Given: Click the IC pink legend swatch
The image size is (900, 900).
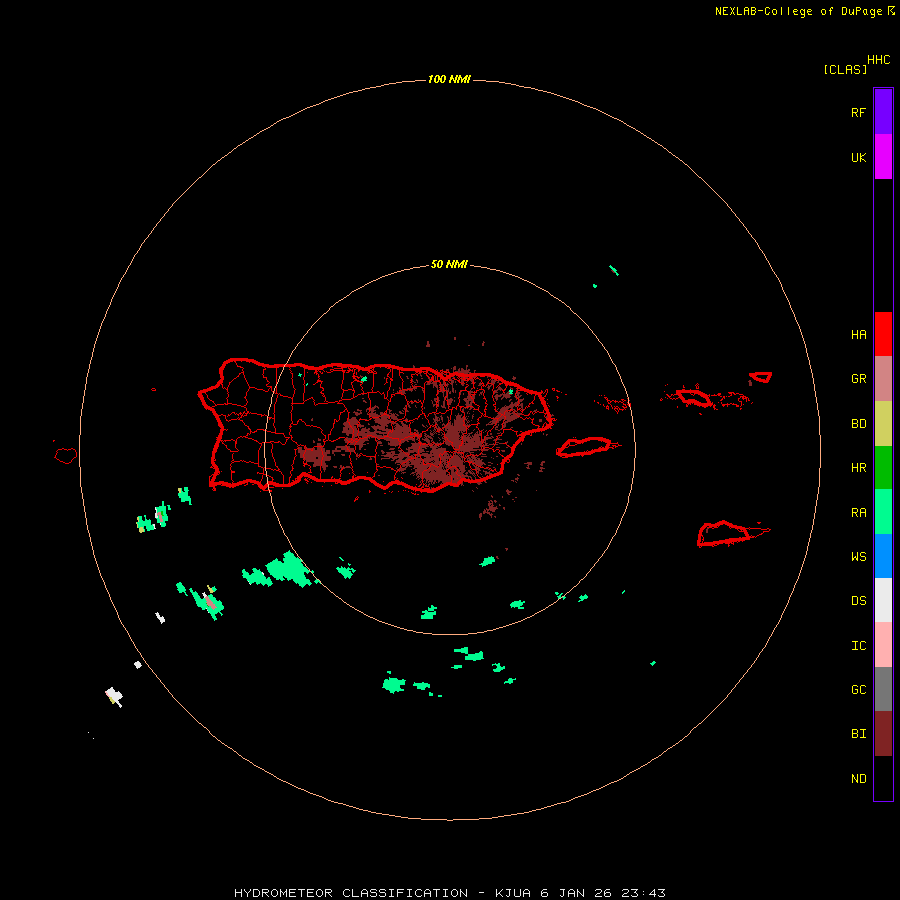Looking at the screenshot, I should [x=883, y=645].
